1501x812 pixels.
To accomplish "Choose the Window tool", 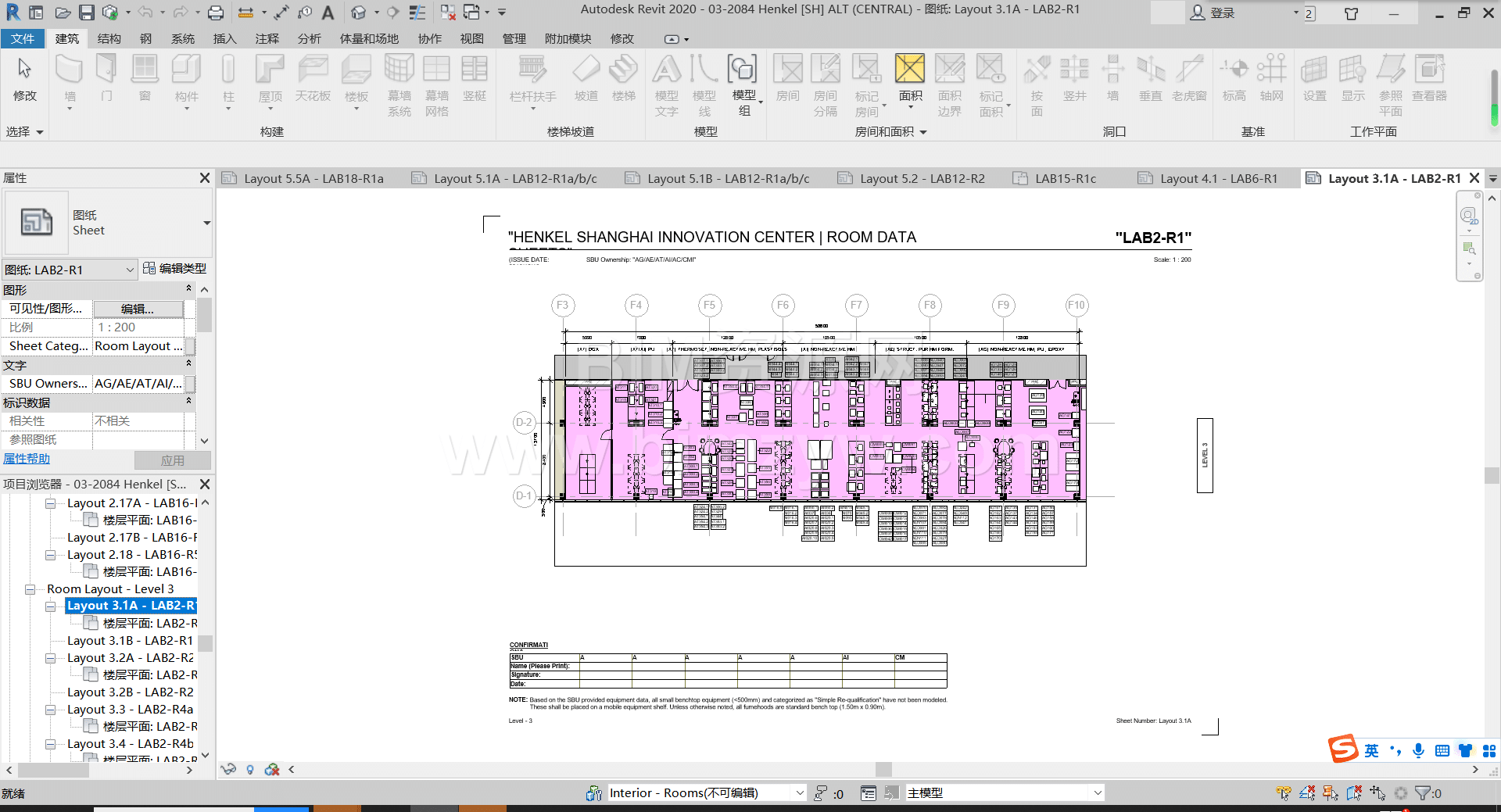I will click(145, 77).
